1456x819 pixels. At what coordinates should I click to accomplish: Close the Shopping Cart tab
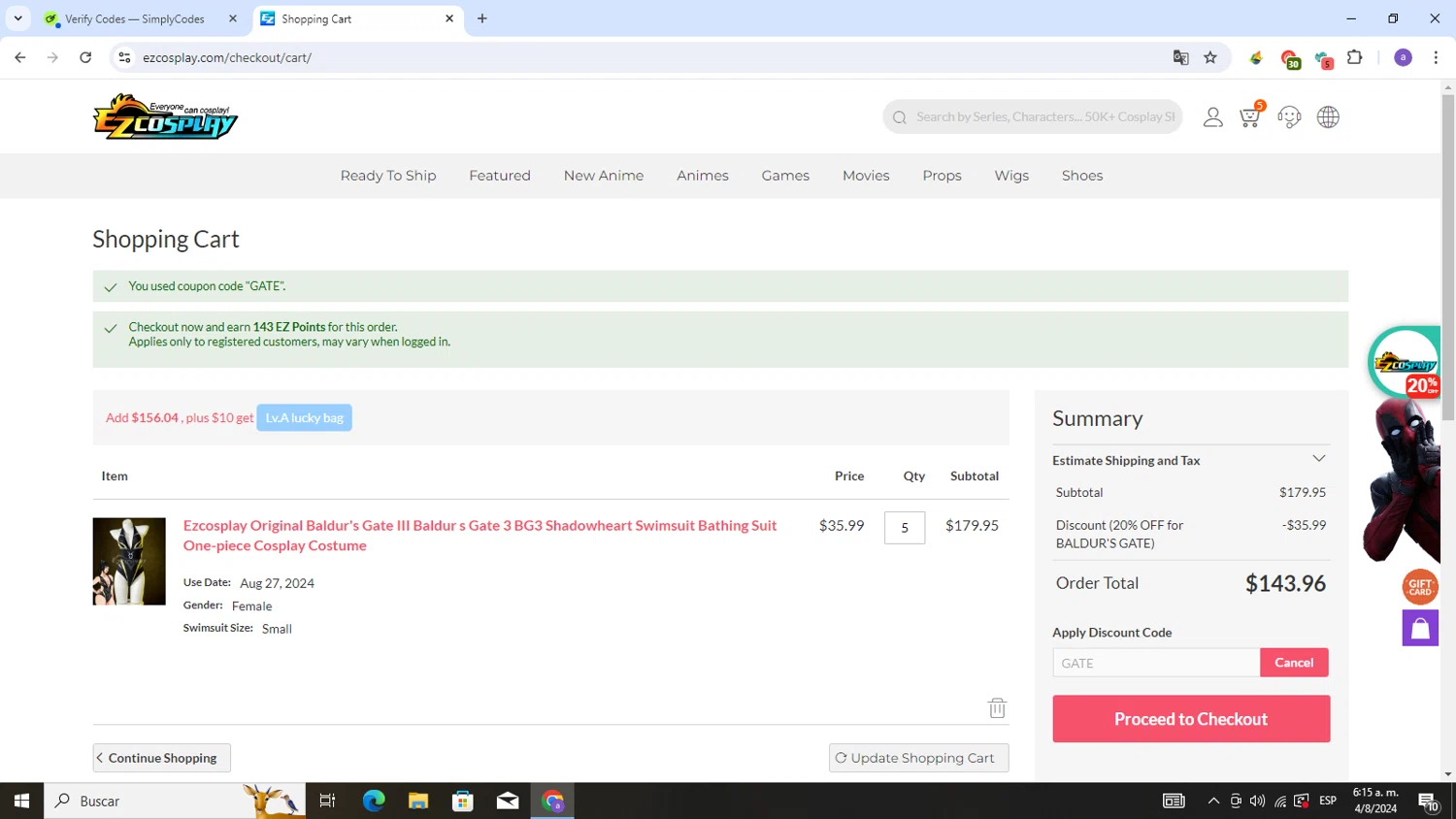pos(449,18)
